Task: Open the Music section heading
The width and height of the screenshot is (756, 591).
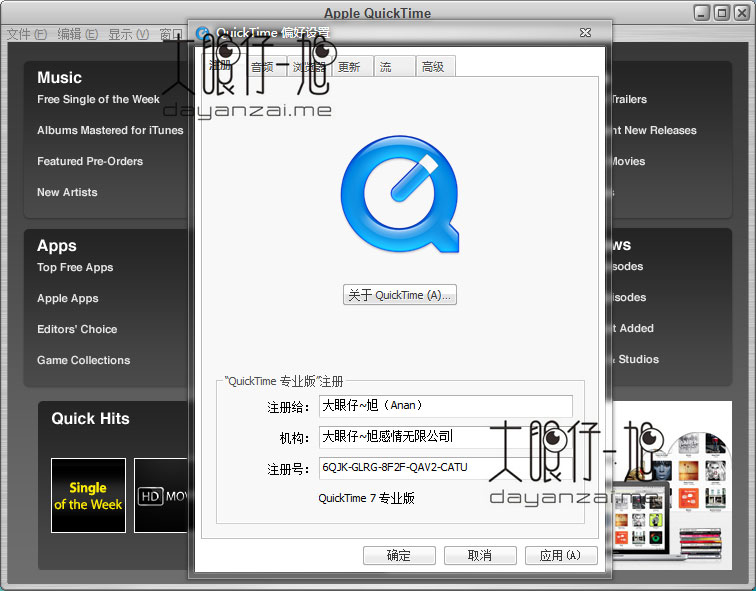Action: tap(59, 78)
